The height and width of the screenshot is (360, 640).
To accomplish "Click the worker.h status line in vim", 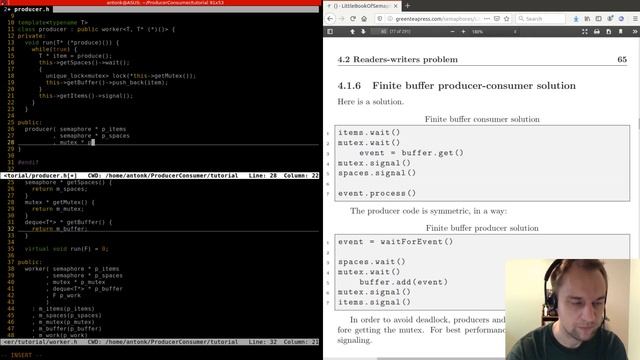I will tap(160, 342).
